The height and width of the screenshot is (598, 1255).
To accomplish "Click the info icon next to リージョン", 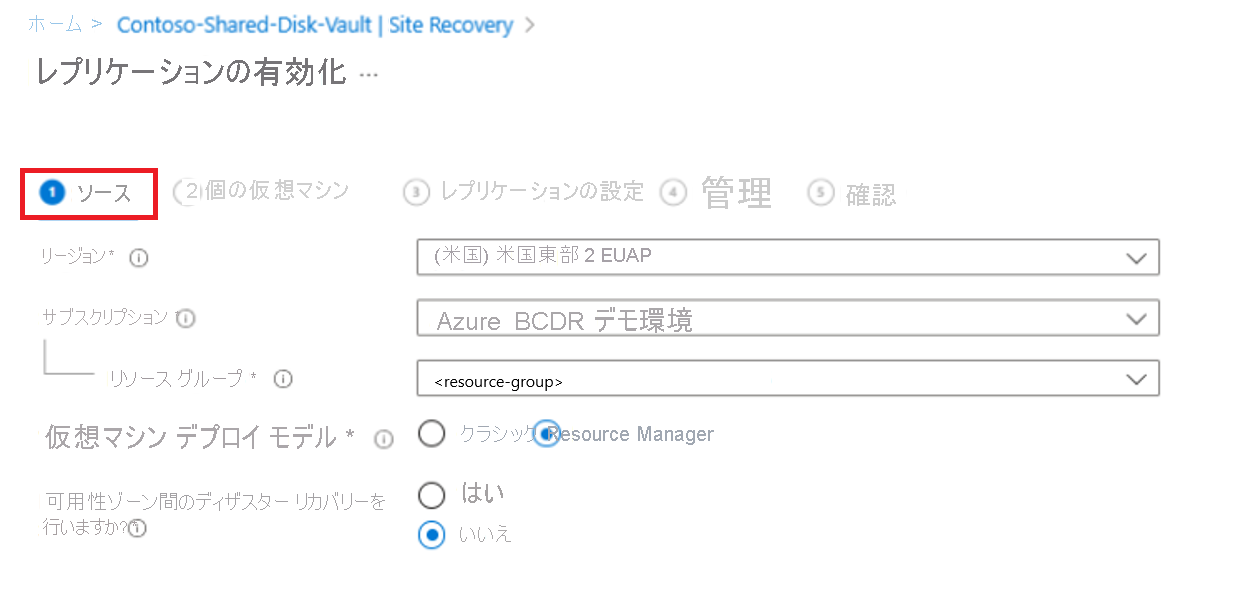I will click(x=139, y=257).
